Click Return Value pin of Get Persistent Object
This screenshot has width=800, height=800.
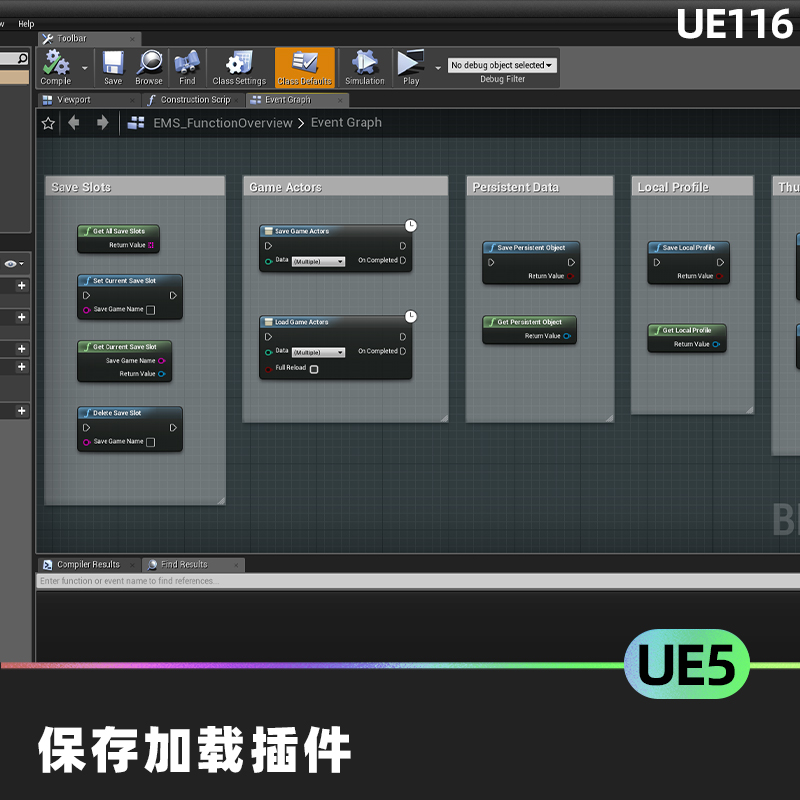[567, 336]
